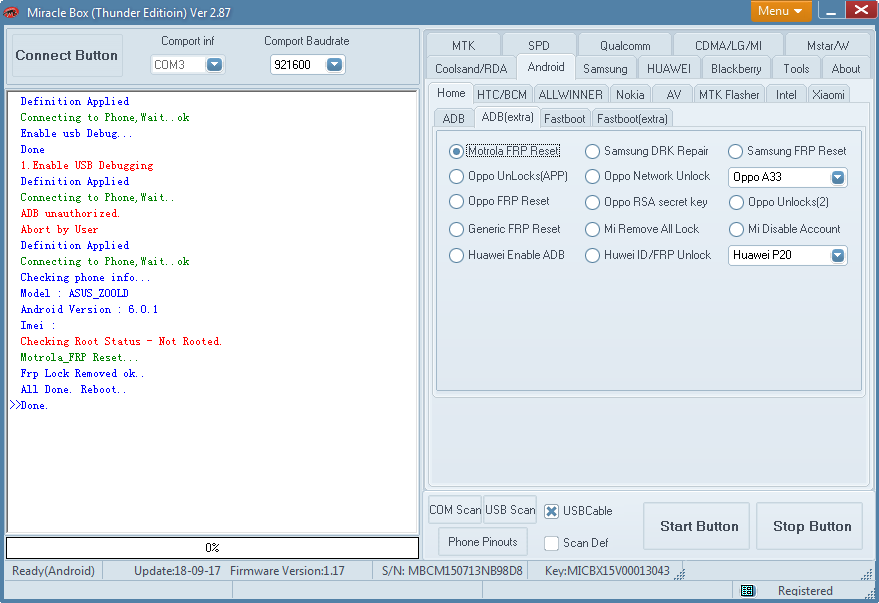Switch to the MTK tab
The height and width of the screenshot is (603, 879).
coord(463,45)
